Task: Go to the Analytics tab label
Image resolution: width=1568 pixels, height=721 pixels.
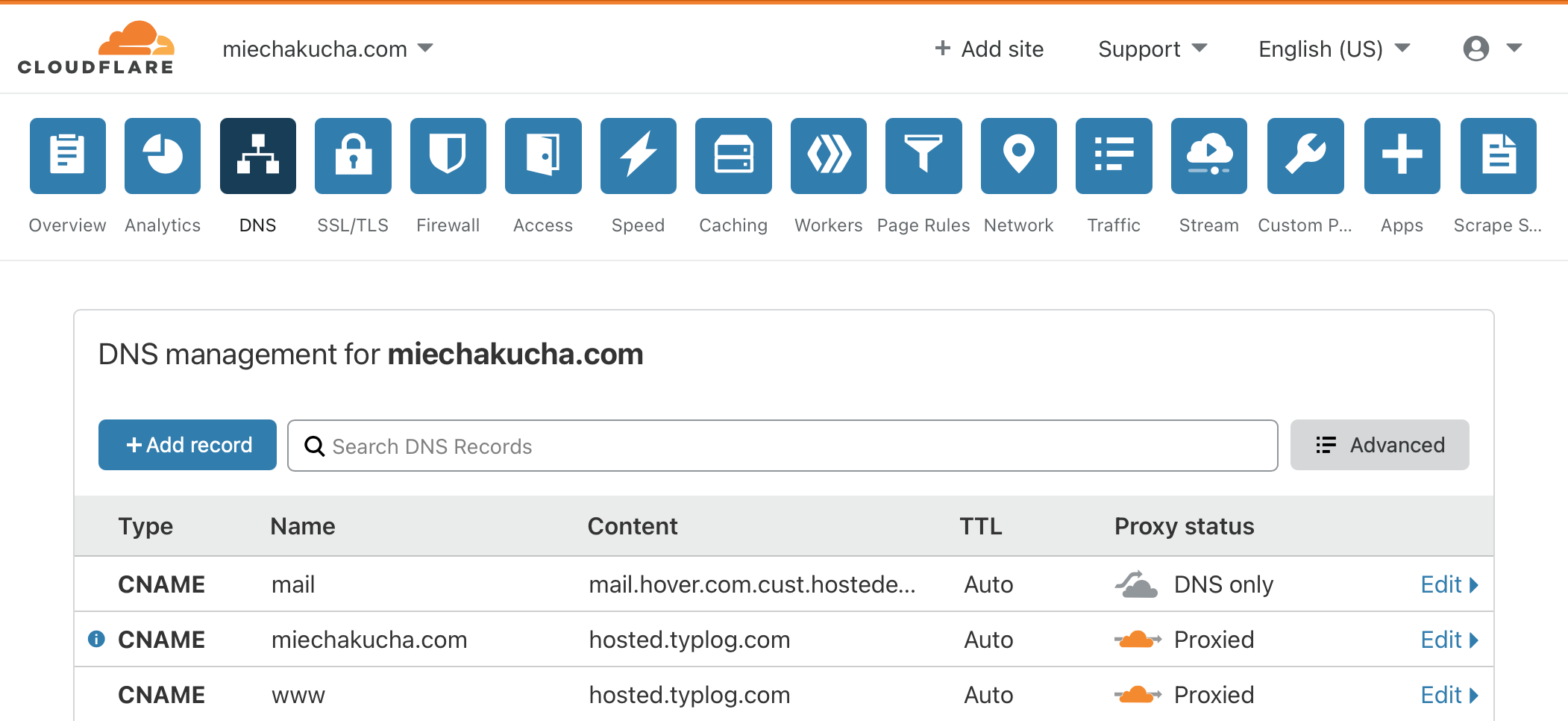Action: click(163, 225)
